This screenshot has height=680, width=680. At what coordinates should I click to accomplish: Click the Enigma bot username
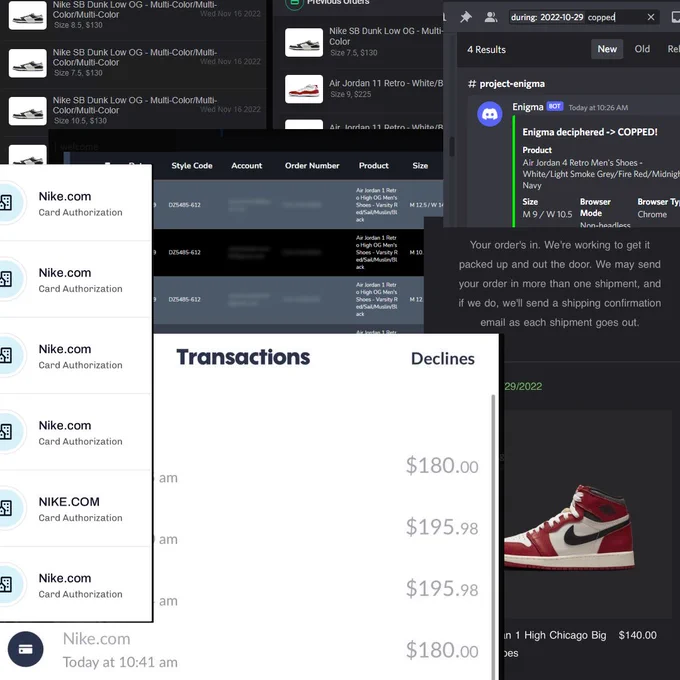[527, 107]
